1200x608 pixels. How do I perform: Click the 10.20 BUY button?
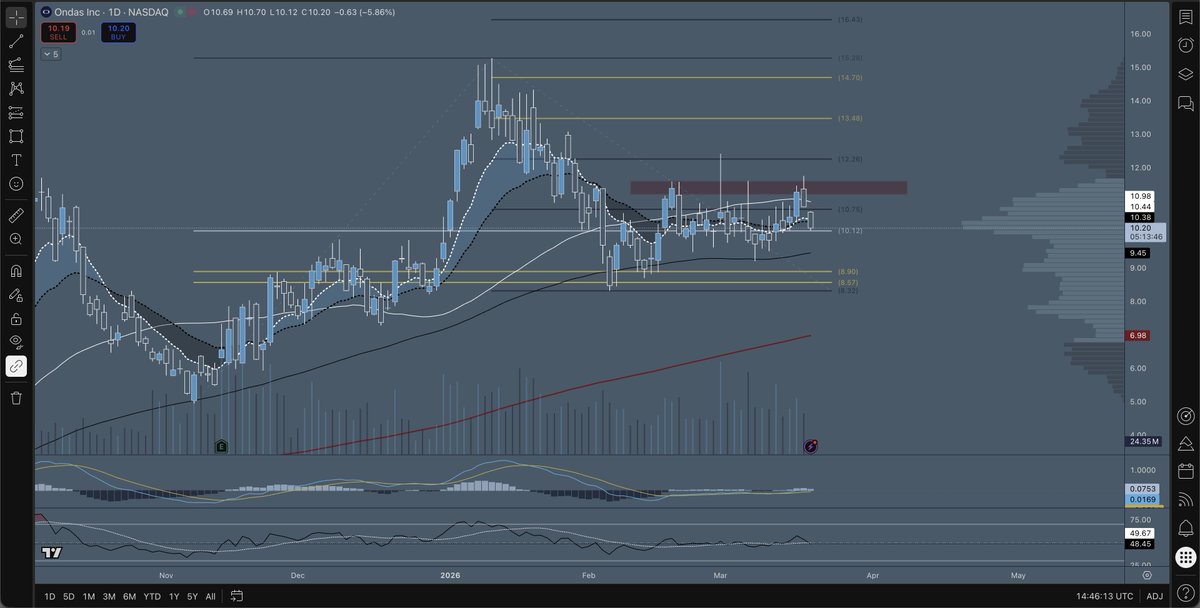[118, 32]
